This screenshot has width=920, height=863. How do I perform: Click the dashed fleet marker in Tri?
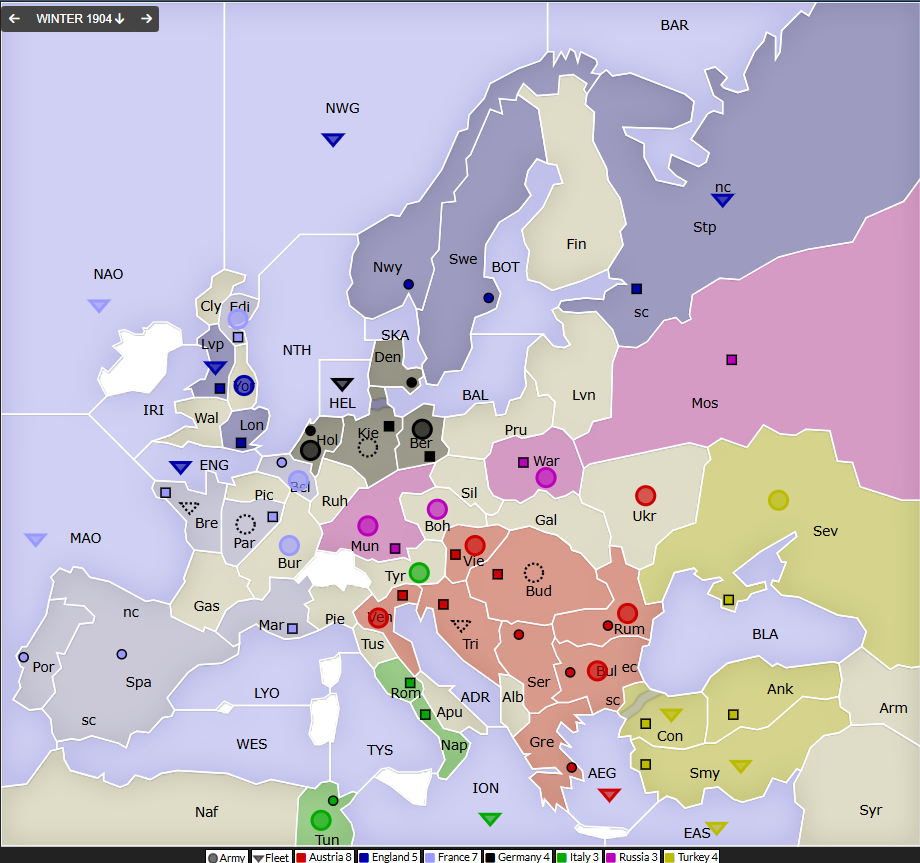(461, 625)
